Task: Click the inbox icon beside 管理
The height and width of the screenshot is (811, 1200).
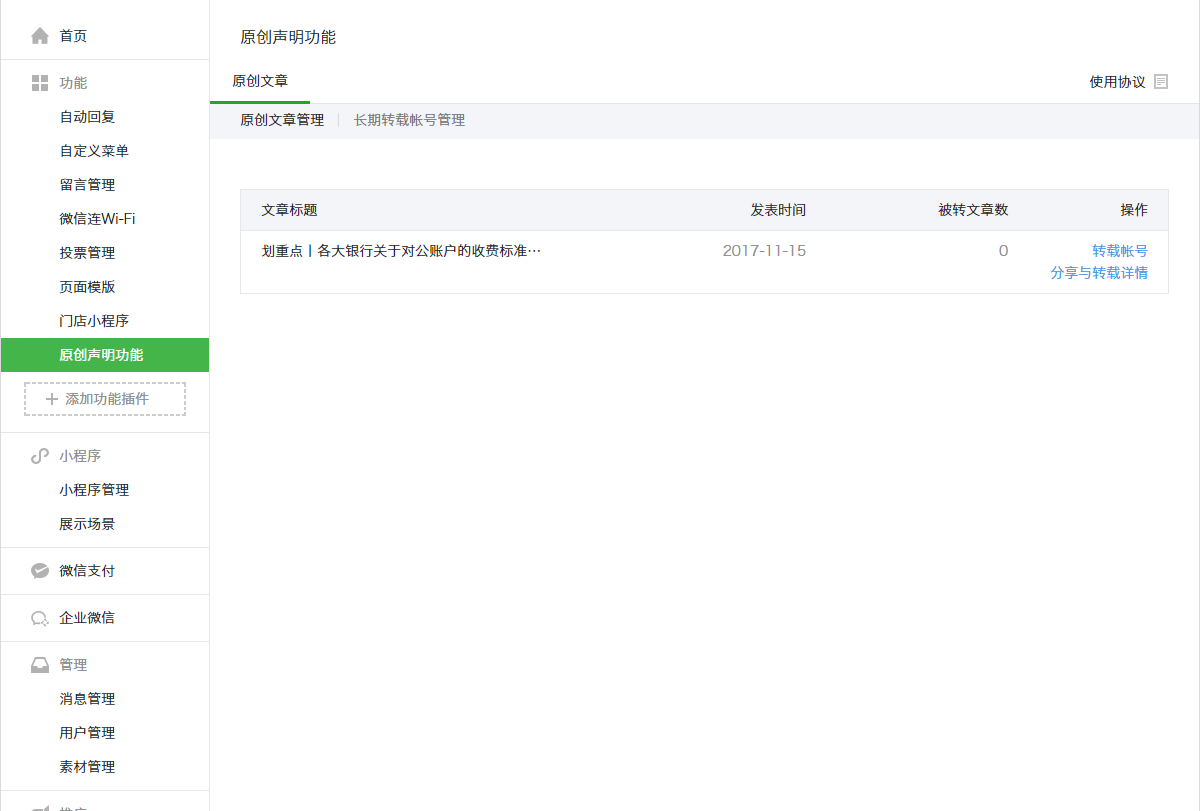Action: 40,665
